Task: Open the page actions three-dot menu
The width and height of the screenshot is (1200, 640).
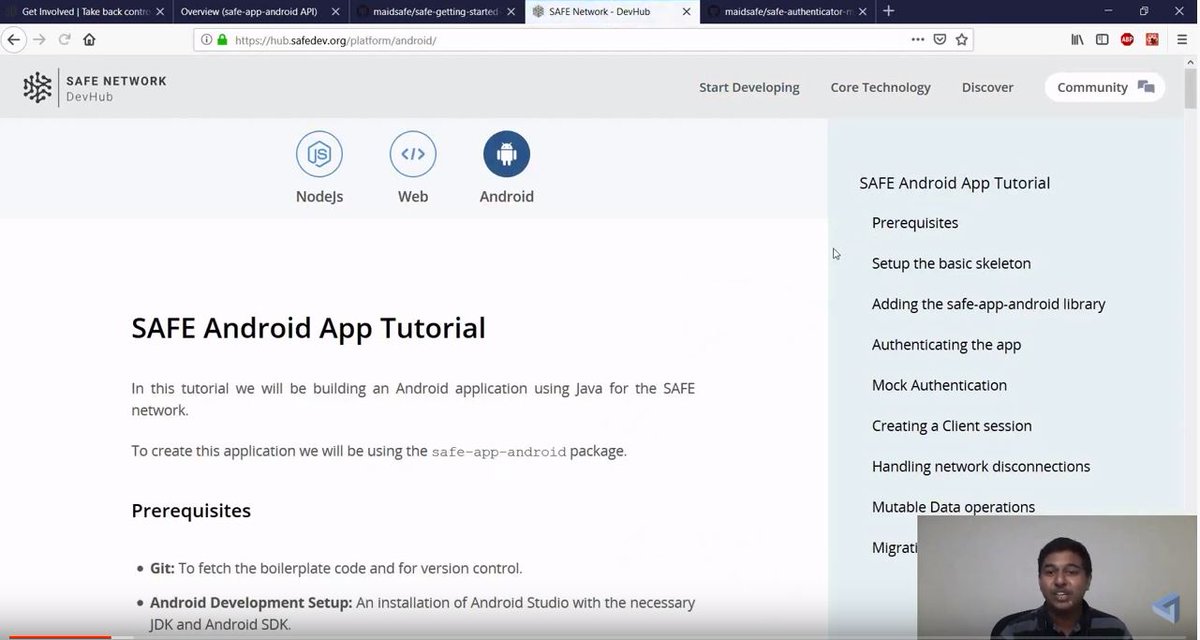Action: tap(917, 39)
